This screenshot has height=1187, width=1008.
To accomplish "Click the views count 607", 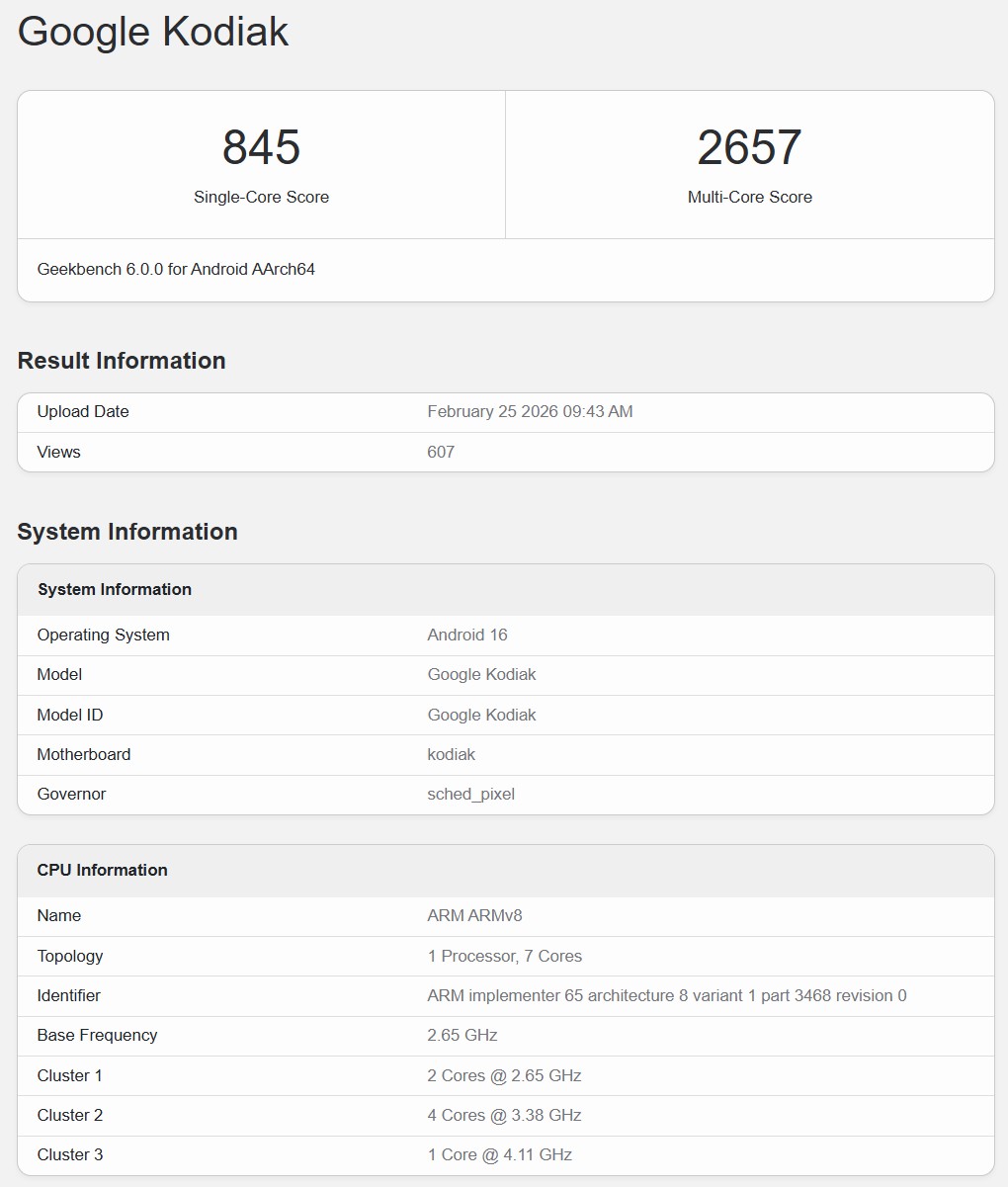I will [x=441, y=452].
